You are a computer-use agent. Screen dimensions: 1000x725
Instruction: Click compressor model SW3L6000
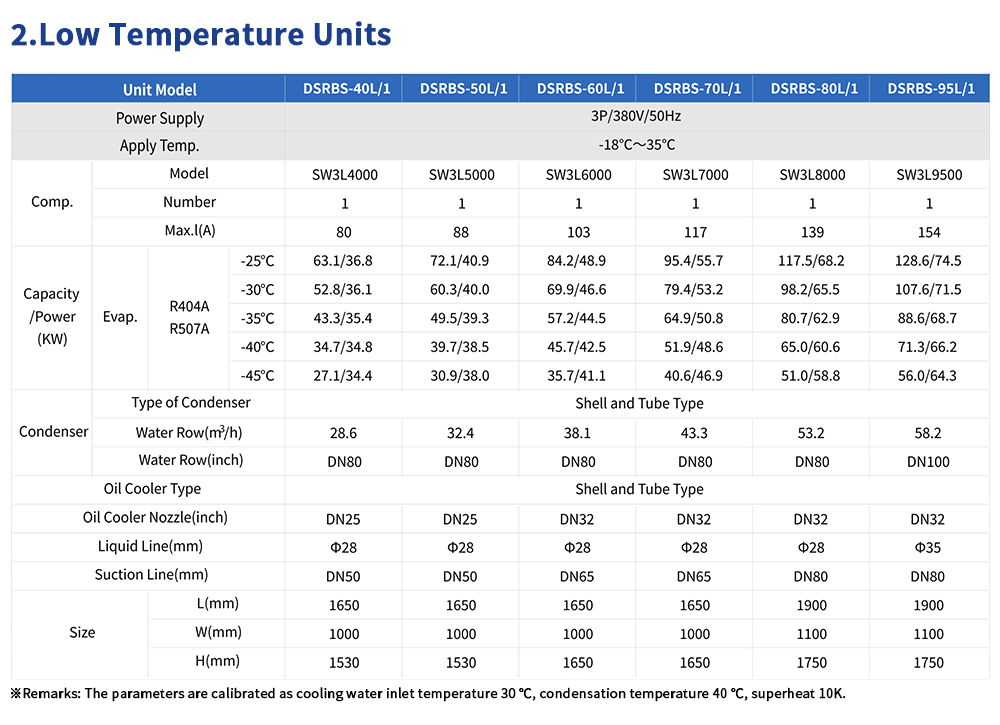pyautogui.click(x=578, y=175)
